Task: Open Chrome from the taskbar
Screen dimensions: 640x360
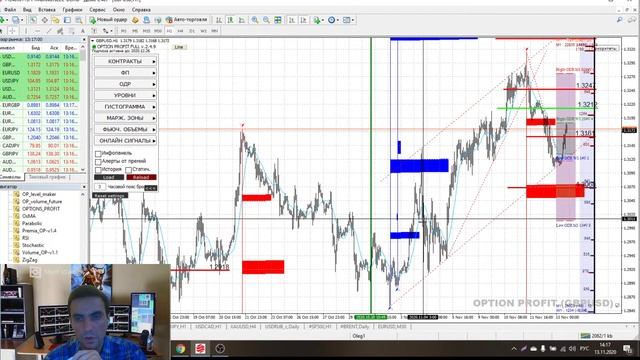Action: [x=180, y=349]
